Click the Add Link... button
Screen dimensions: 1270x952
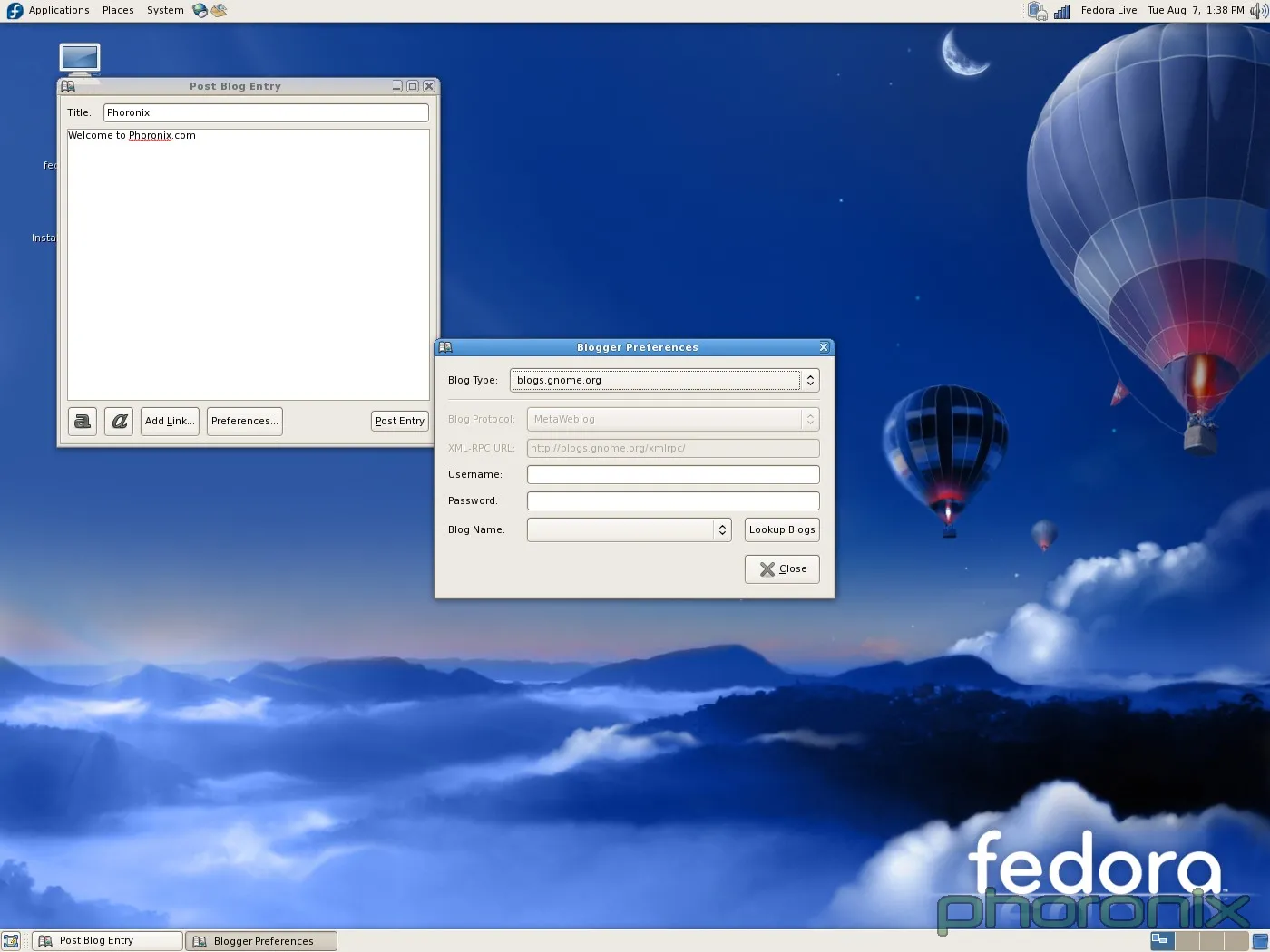(x=170, y=421)
